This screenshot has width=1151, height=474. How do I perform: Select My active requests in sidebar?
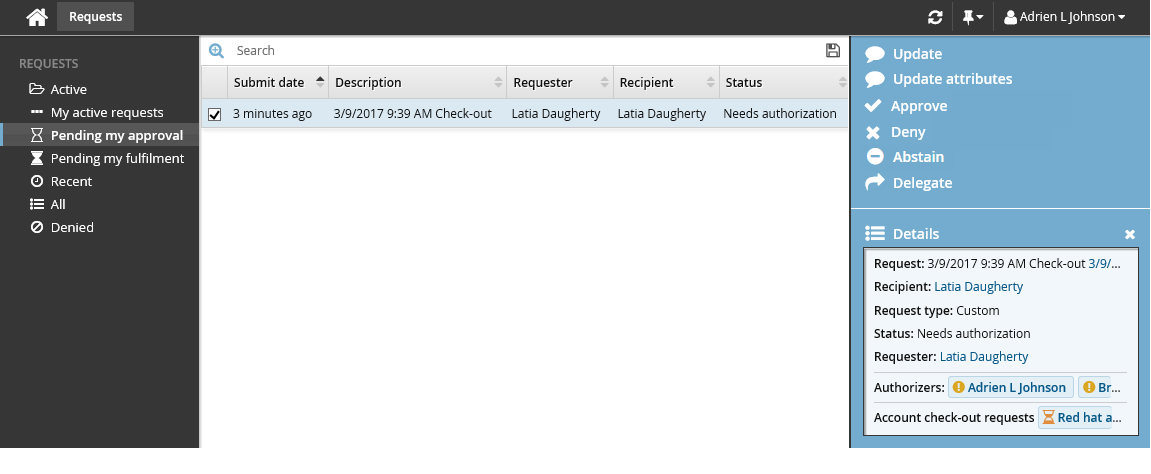106,112
